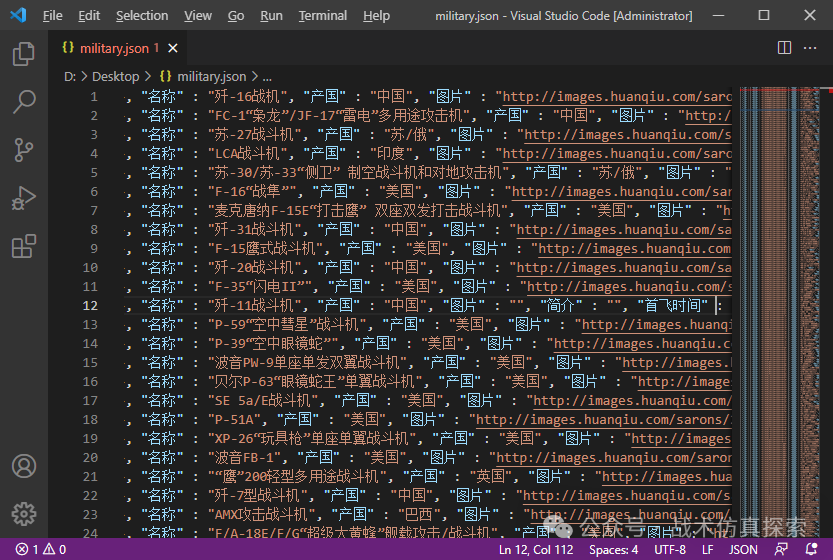Viewport: 833px width, 560px height.
Task: Click line number 20 in the gutter
Action: 90,457
